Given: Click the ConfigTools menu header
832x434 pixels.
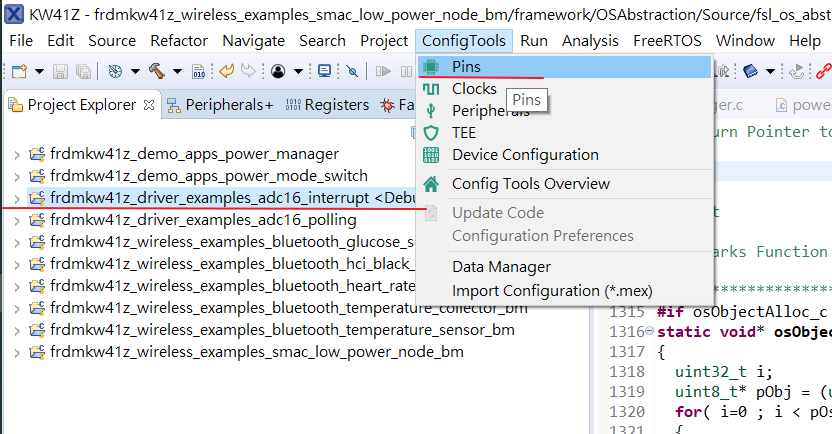Looking at the screenshot, I should coord(464,41).
